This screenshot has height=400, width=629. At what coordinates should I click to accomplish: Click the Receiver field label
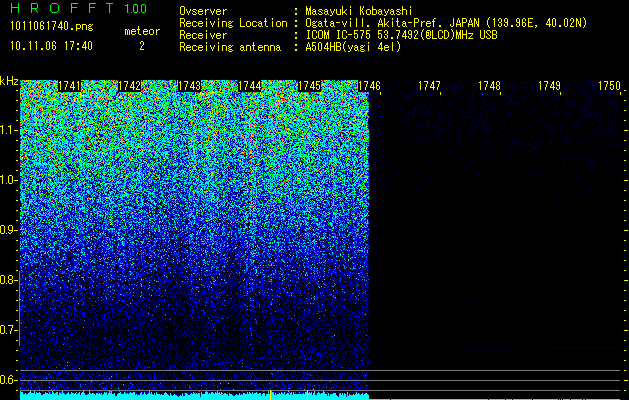[x=203, y=35]
